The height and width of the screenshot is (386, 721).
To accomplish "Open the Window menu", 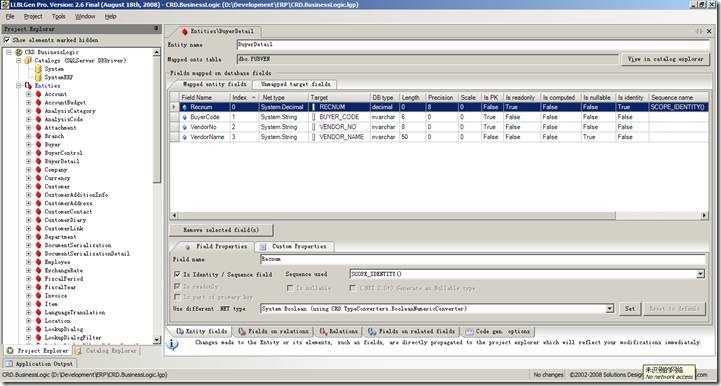I will coord(85,17).
